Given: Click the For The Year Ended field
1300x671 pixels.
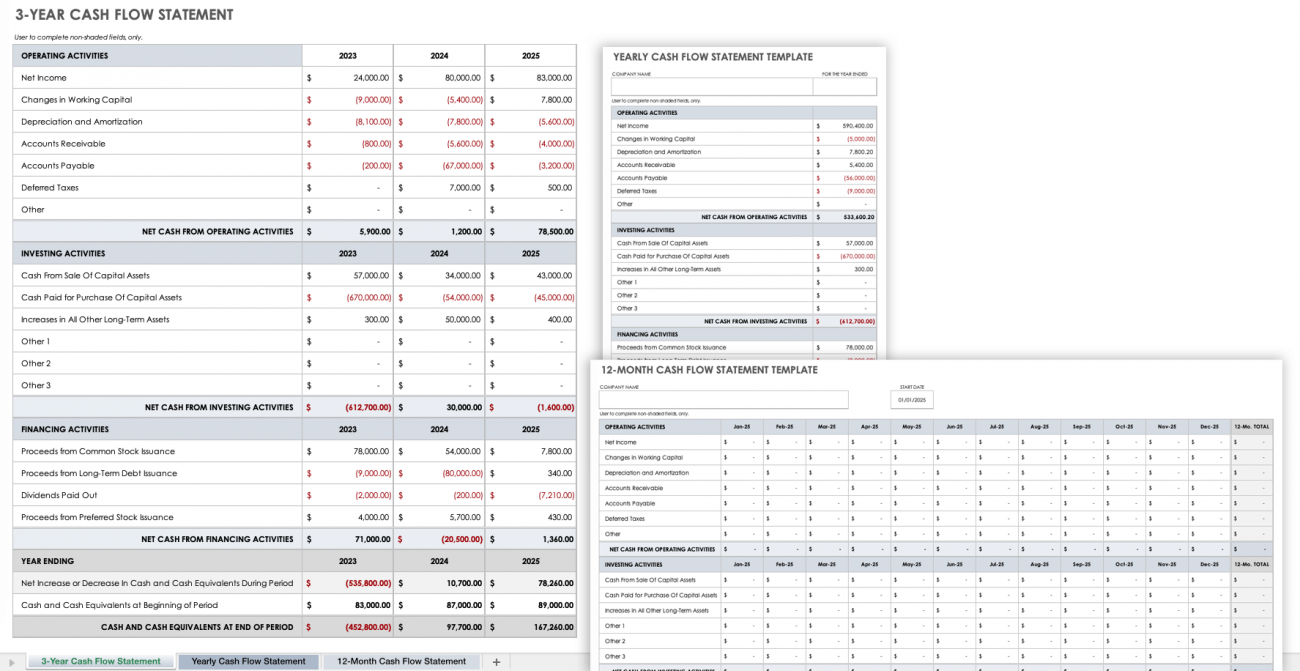Looking at the screenshot, I should [845, 87].
